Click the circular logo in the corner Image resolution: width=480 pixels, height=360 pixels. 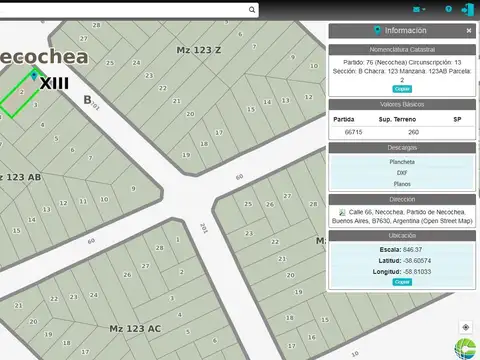[465, 349]
